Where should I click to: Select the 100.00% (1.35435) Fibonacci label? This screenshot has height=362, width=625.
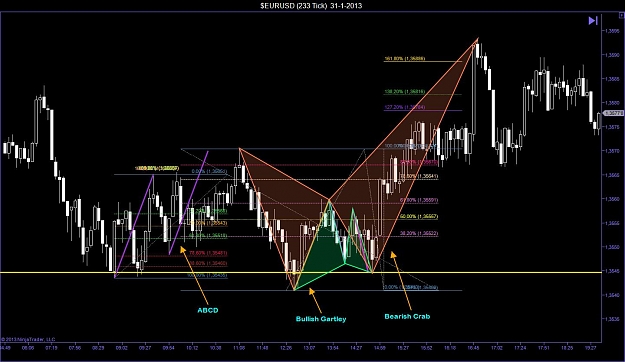pyautogui.click(x=208, y=275)
